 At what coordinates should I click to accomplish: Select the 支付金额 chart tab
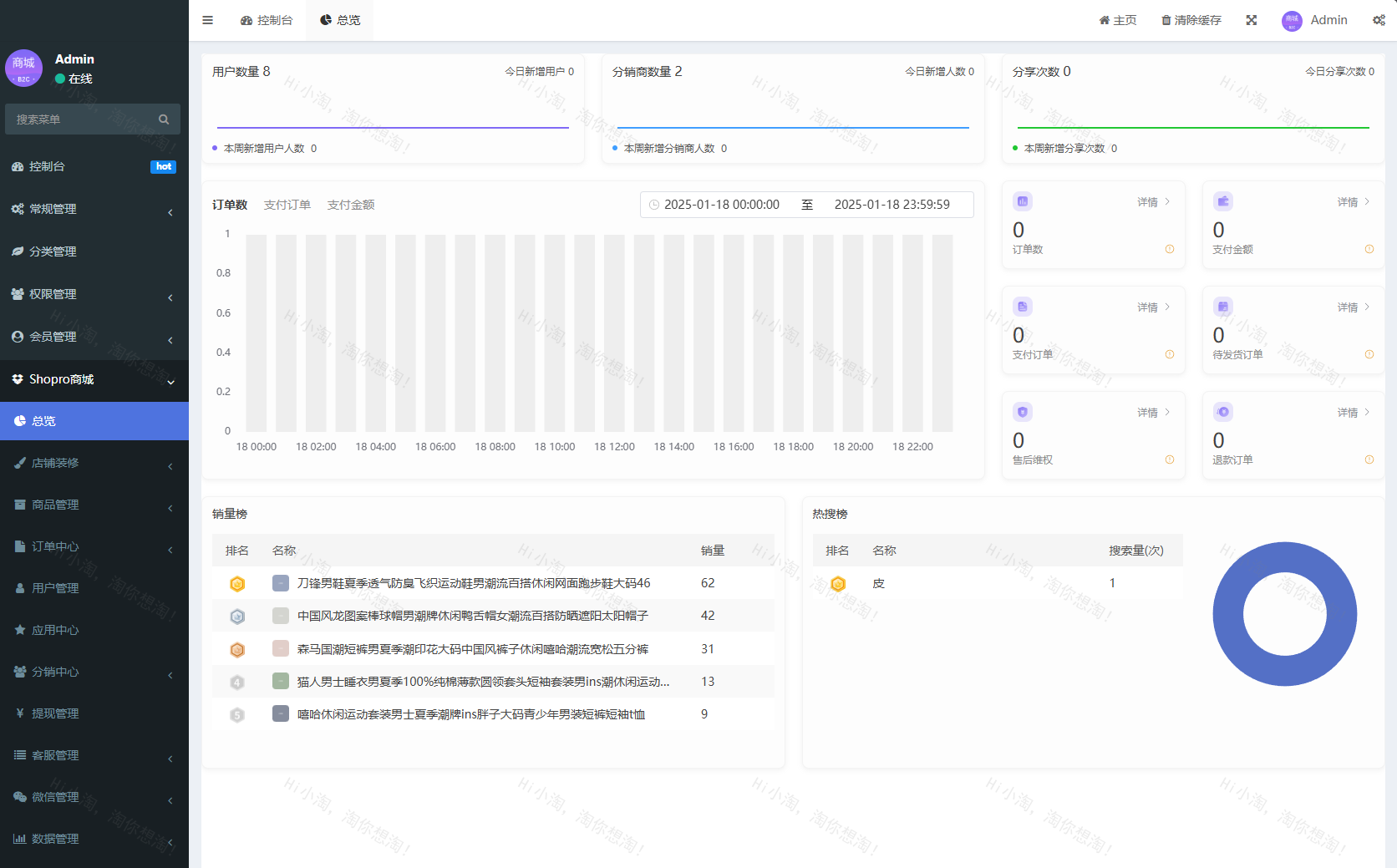tap(351, 205)
